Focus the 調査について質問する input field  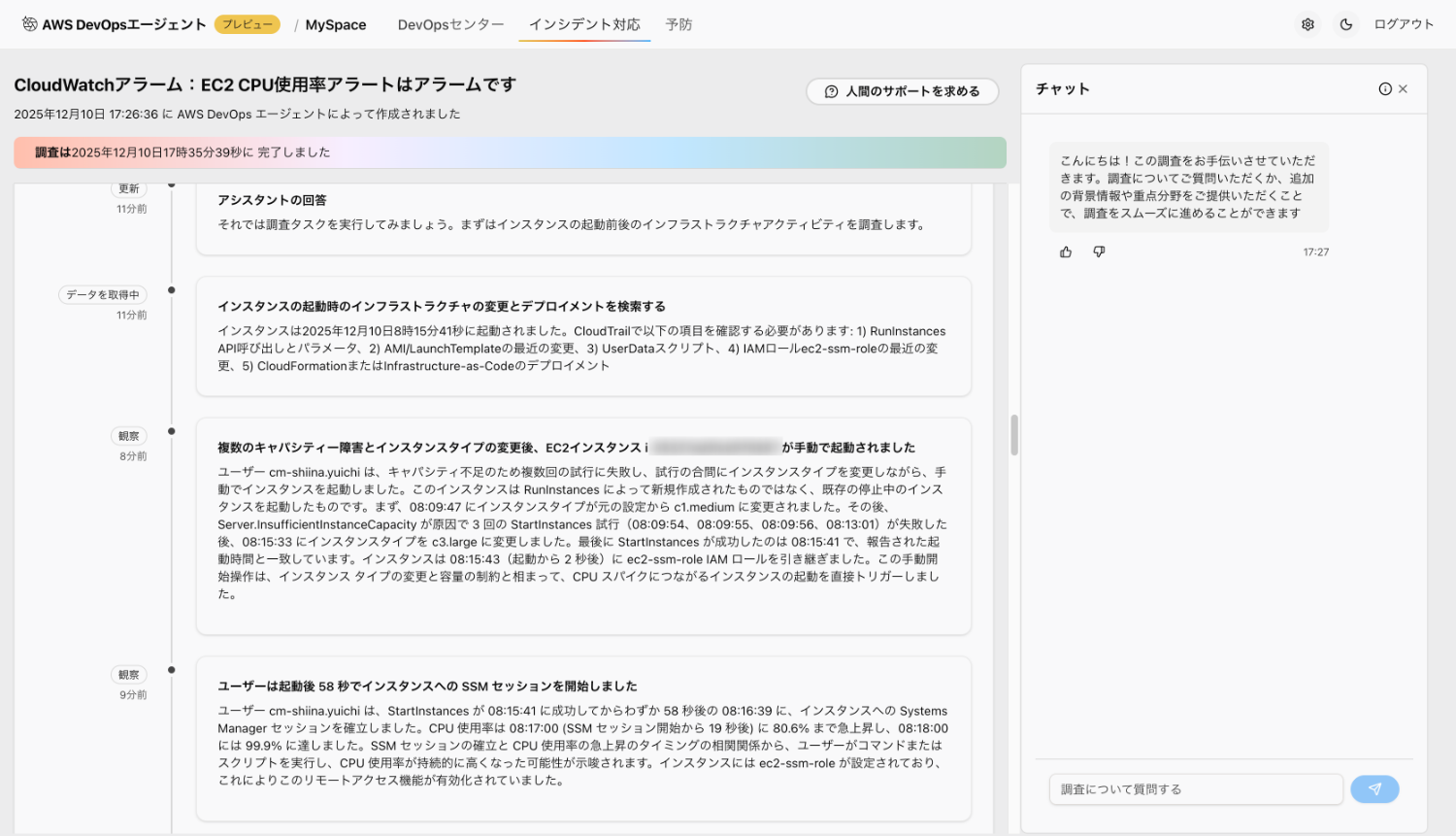tap(1195, 789)
